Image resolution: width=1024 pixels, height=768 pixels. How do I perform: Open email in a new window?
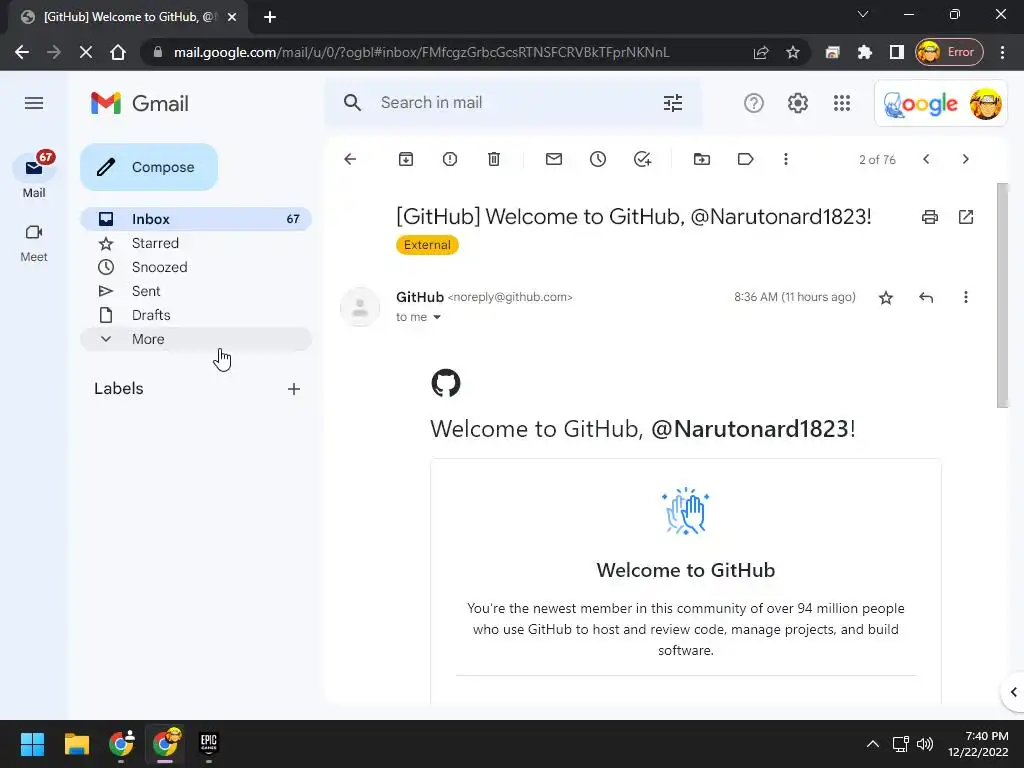pos(966,217)
